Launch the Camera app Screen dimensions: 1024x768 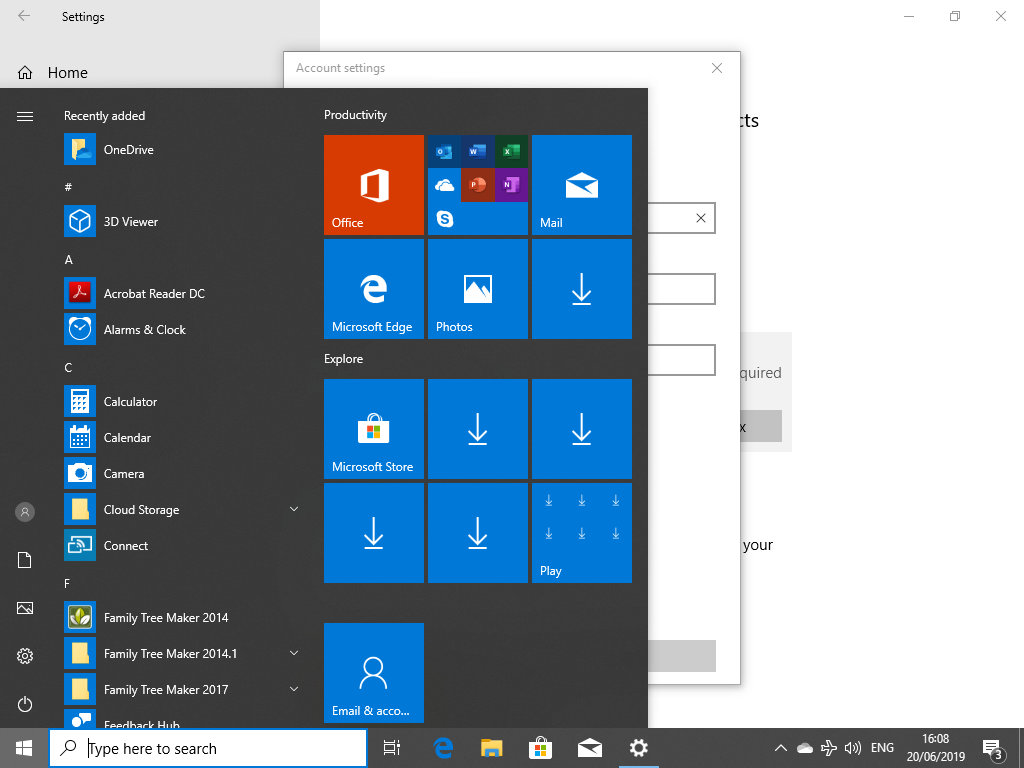pyautogui.click(x=182, y=473)
